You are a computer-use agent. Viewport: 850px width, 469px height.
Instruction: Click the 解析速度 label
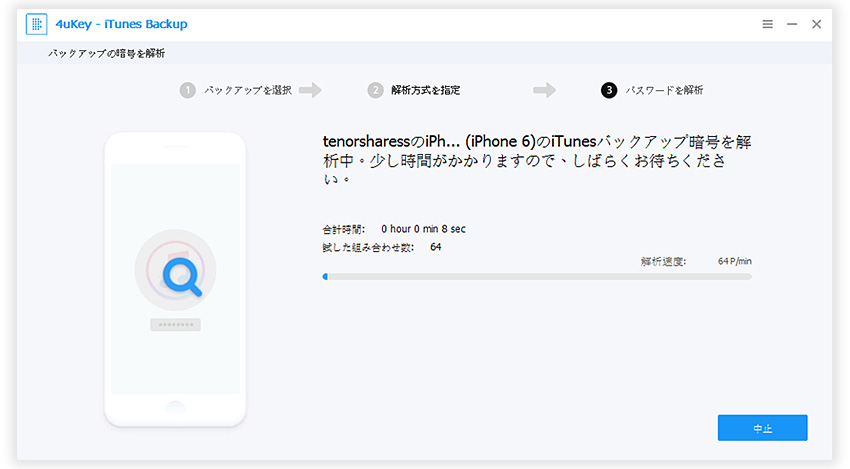[x=664, y=261]
